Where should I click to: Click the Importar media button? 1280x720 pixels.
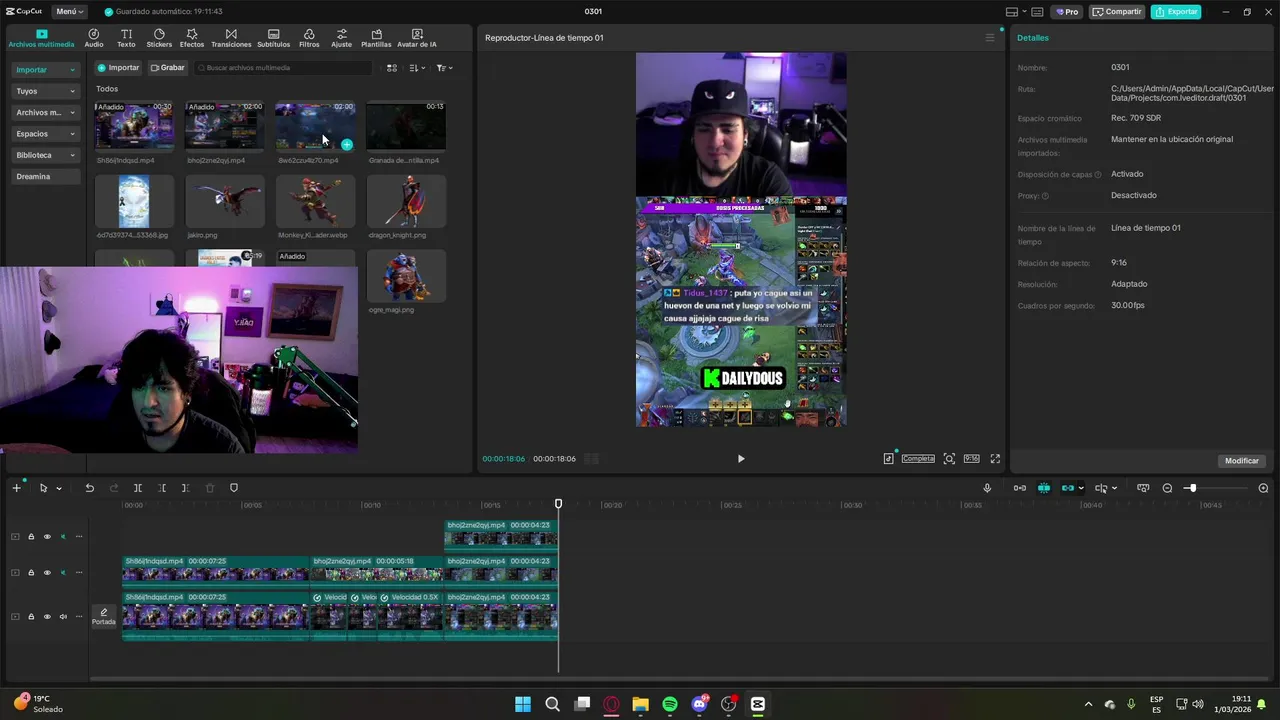pyautogui.click(x=118, y=68)
